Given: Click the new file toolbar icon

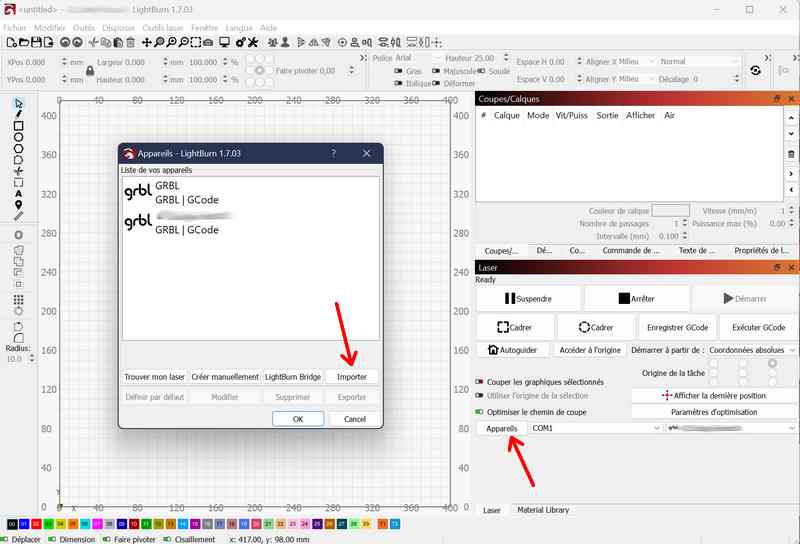Looking at the screenshot, I should (x=11, y=42).
